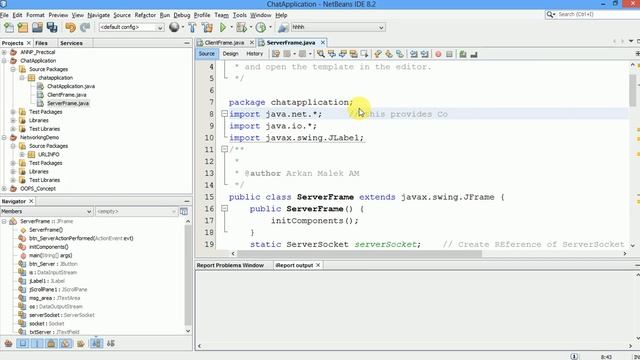Select btn_ServerActionPerformed in Navigator
The height and width of the screenshot is (360, 640).
coord(81,238)
